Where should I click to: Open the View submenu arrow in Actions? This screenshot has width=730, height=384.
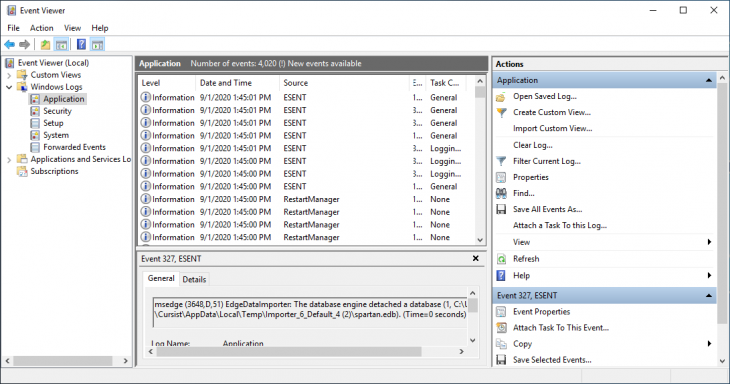709,242
